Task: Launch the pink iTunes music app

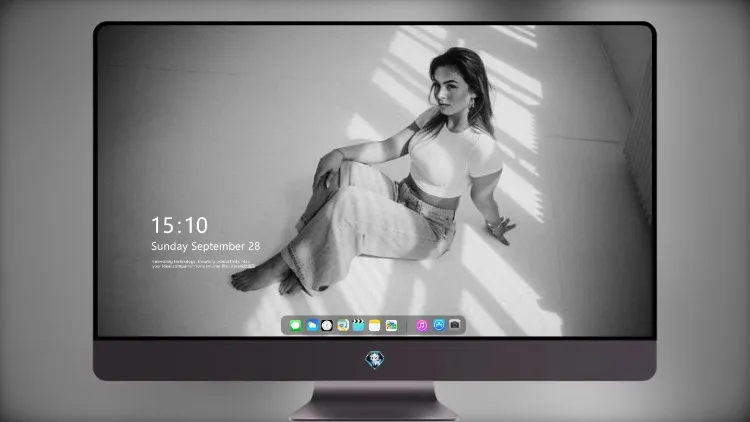Action: click(421, 325)
